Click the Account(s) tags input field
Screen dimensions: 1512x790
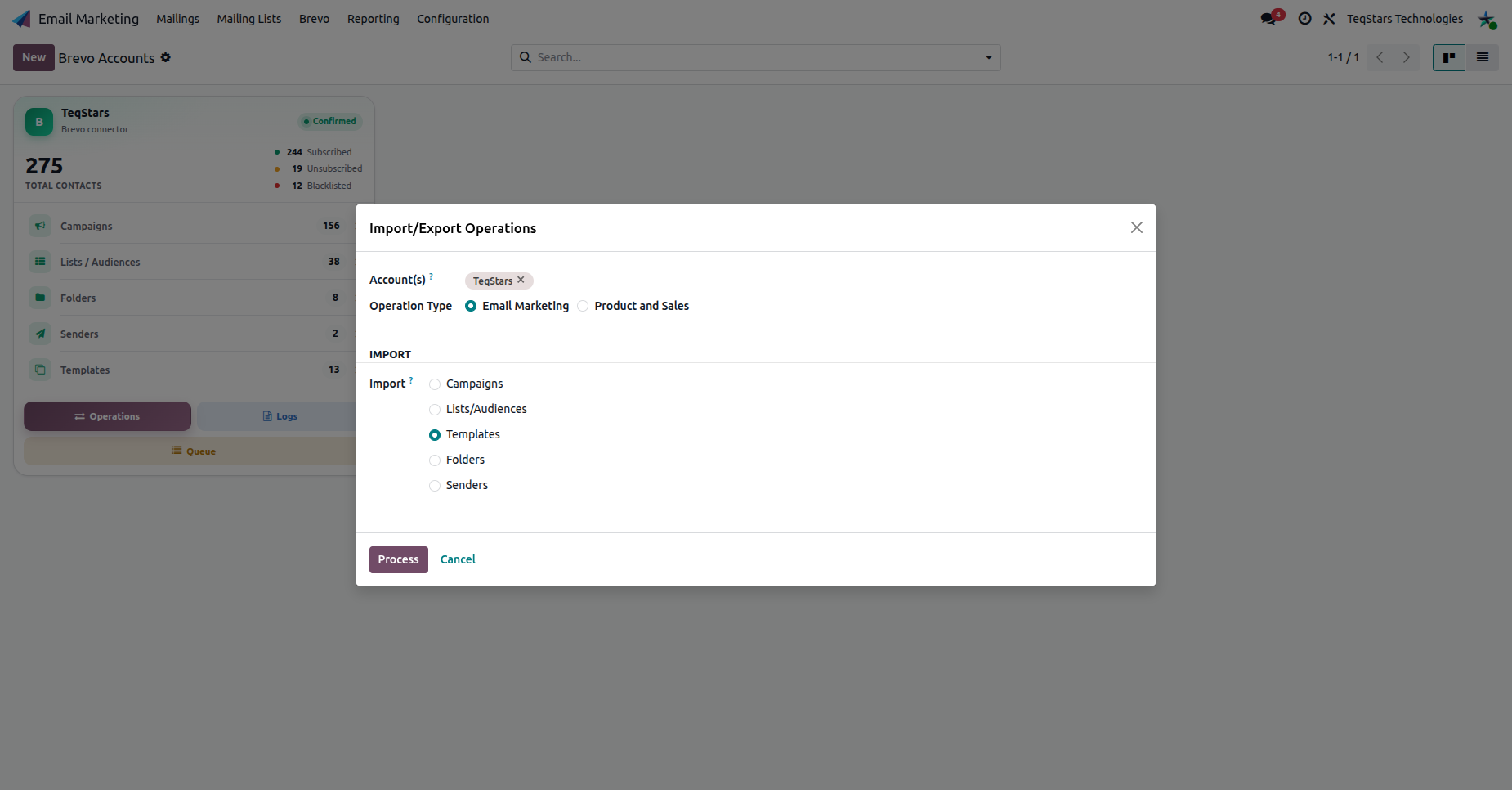coord(803,281)
